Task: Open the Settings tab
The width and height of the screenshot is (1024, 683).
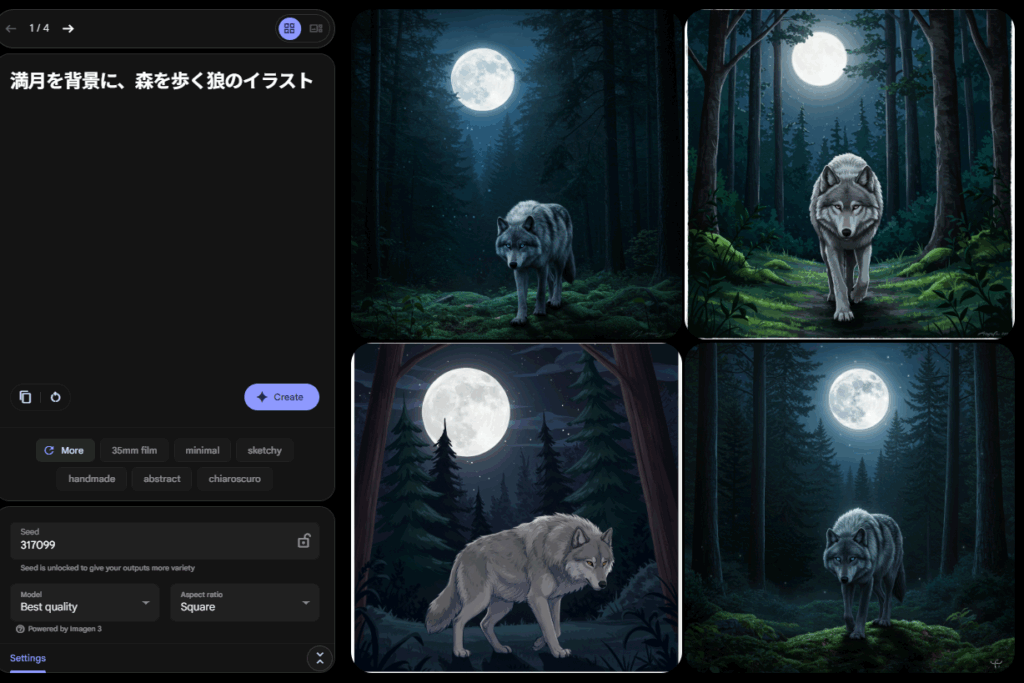Action: click(28, 658)
